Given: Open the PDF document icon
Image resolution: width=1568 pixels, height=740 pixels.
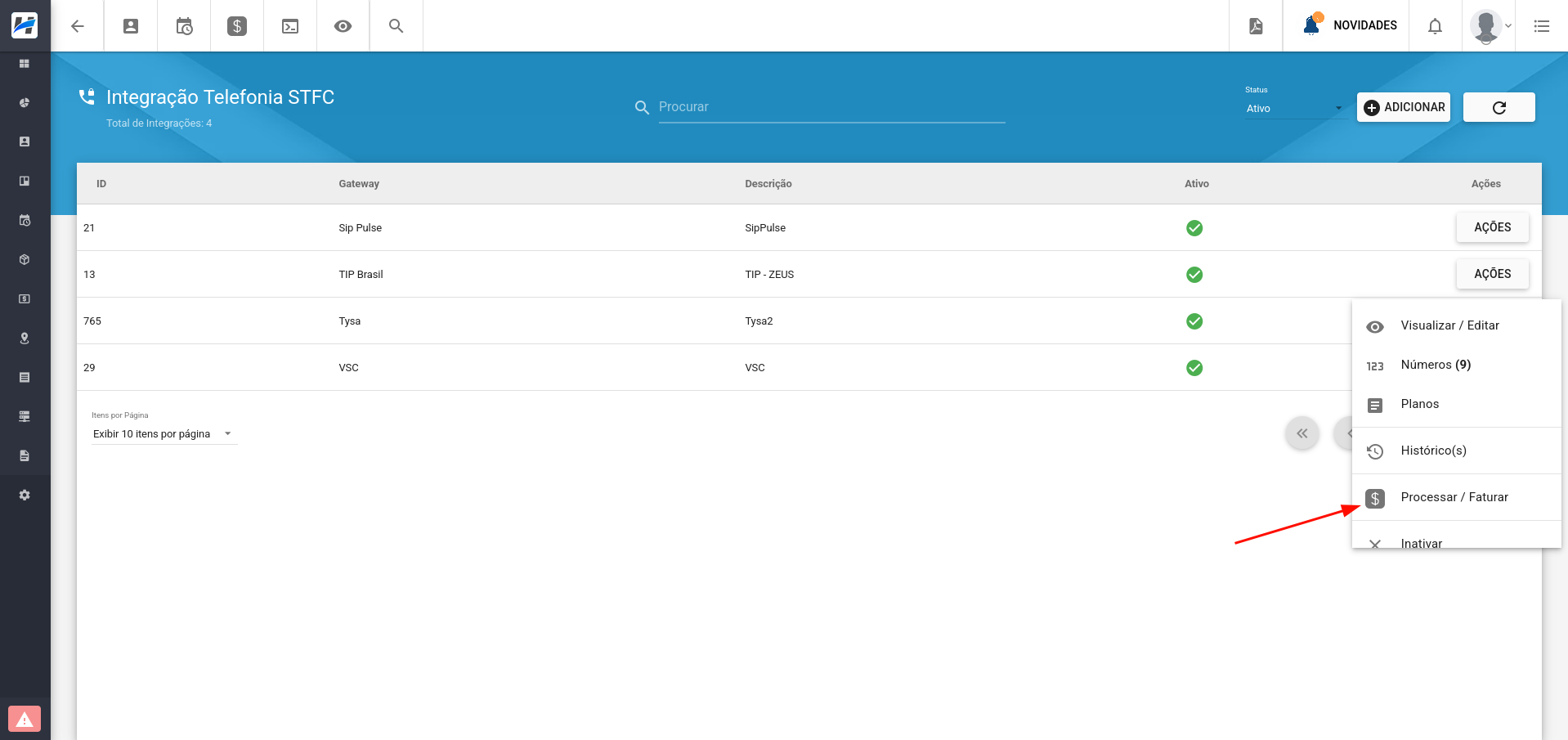Looking at the screenshot, I should 1256,26.
